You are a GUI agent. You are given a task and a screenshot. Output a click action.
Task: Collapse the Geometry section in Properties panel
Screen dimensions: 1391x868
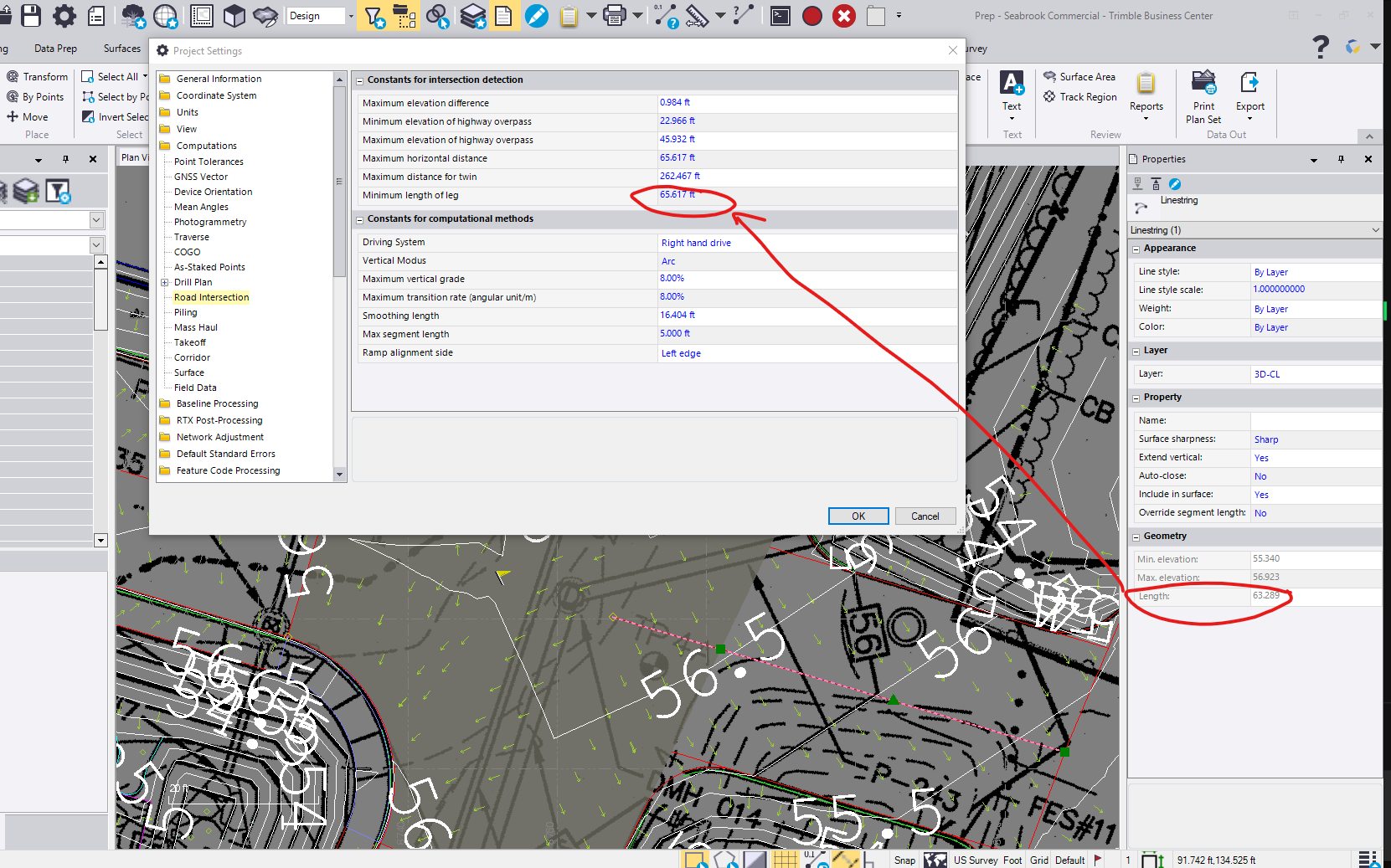[x=1136, y=536]
